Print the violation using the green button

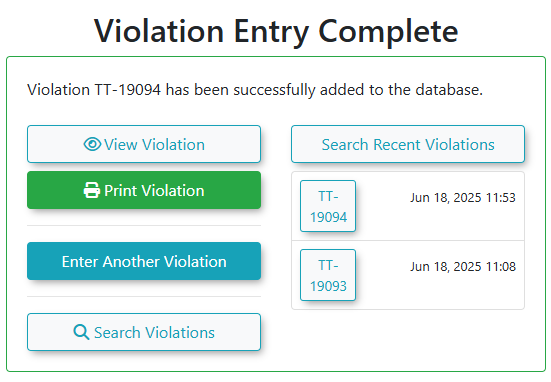[x=144, y=190]
